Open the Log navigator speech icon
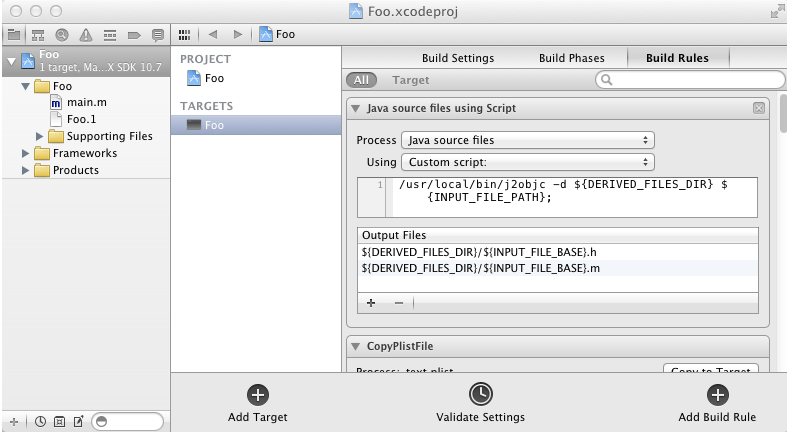 158,35
